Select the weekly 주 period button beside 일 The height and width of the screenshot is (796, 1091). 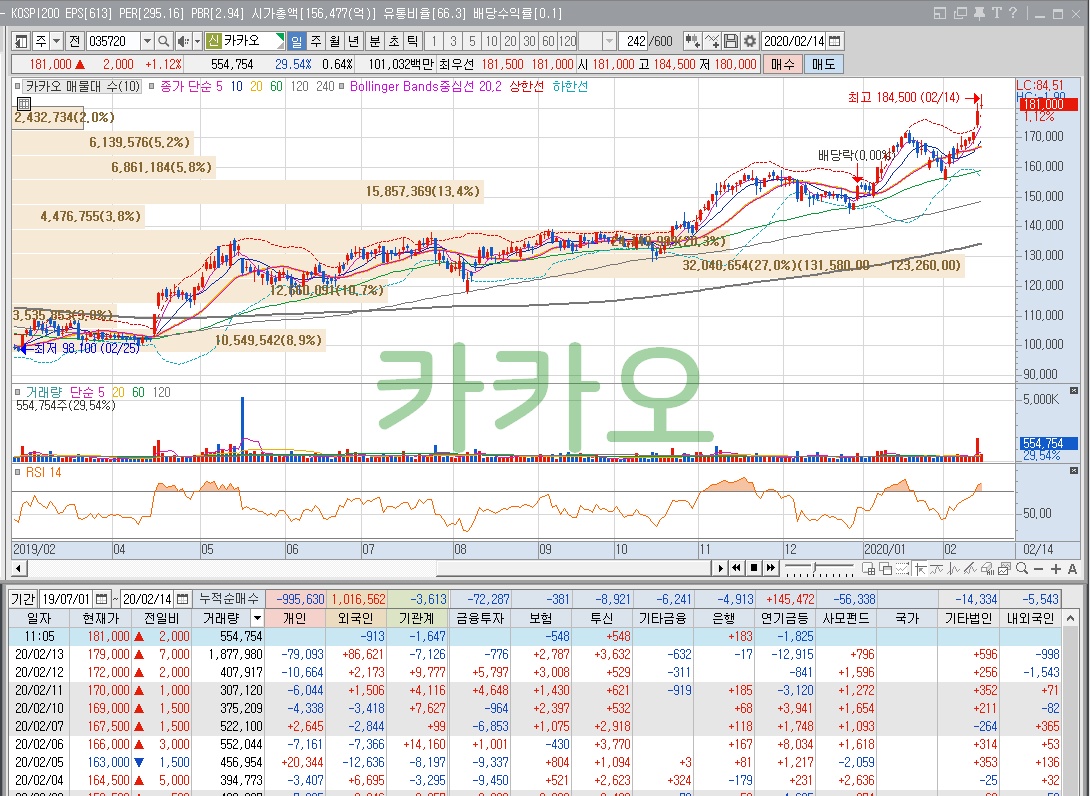click(315, 41)
